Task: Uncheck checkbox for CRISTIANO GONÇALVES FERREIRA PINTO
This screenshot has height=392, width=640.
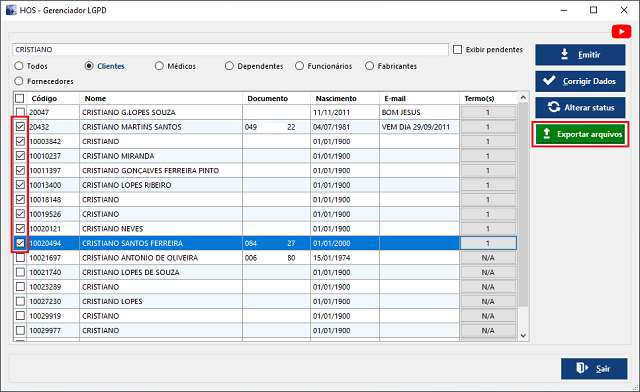Action: pos(20,170)
